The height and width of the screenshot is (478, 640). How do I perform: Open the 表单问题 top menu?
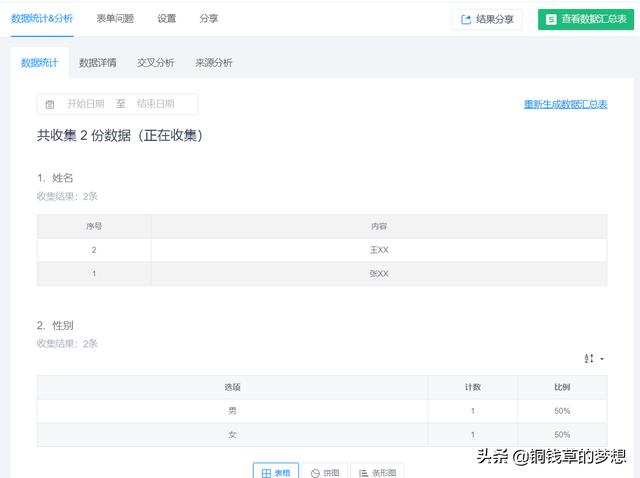pyautogui.click(x=116, y=18)
